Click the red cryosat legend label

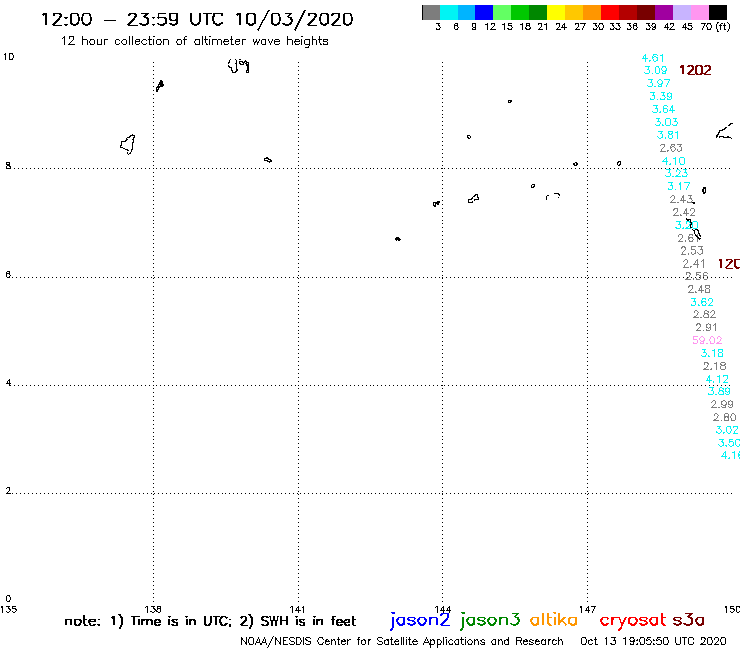pyautogui.click(x=633, y=620)
